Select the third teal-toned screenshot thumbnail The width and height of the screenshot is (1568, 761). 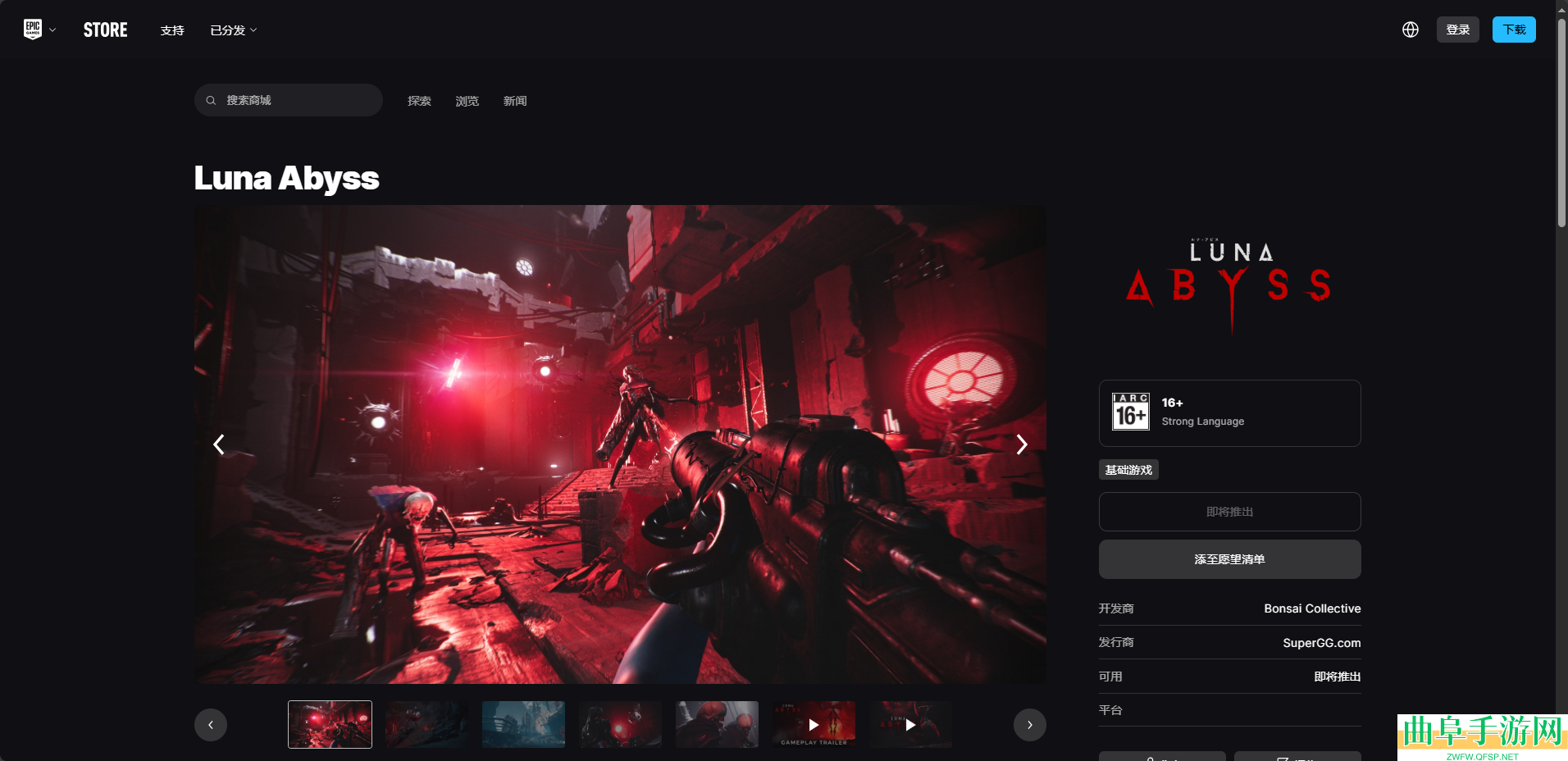[x=523, y=724]
